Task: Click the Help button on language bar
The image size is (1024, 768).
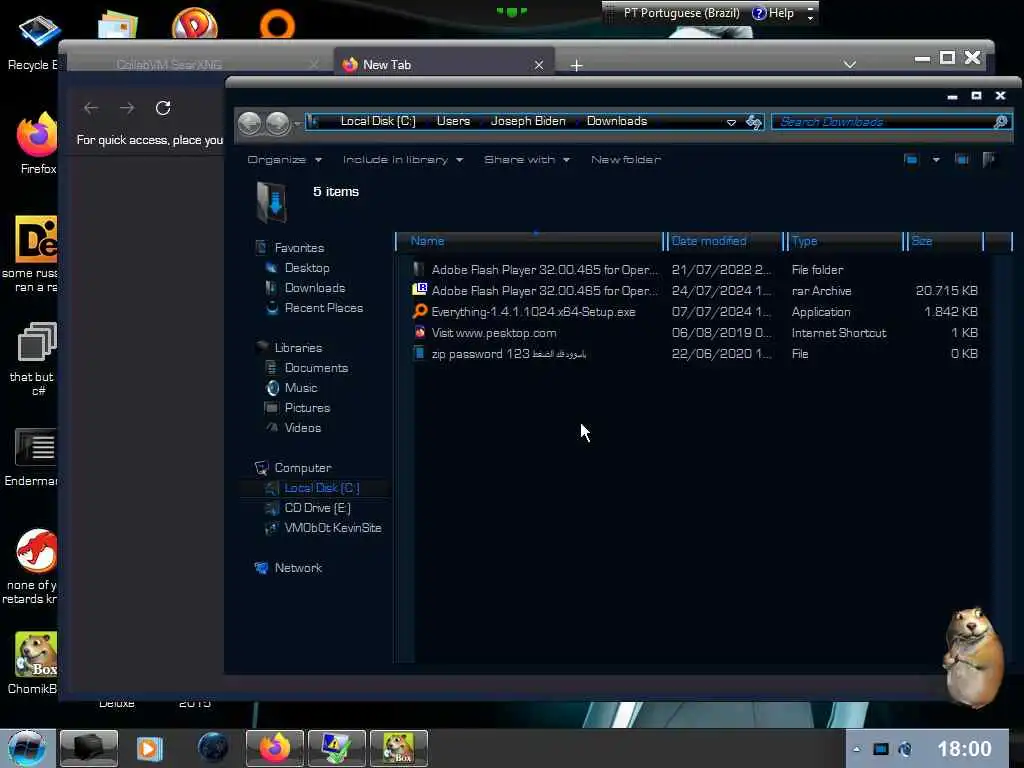Action: pyautogui.click(x=773, y=13)
